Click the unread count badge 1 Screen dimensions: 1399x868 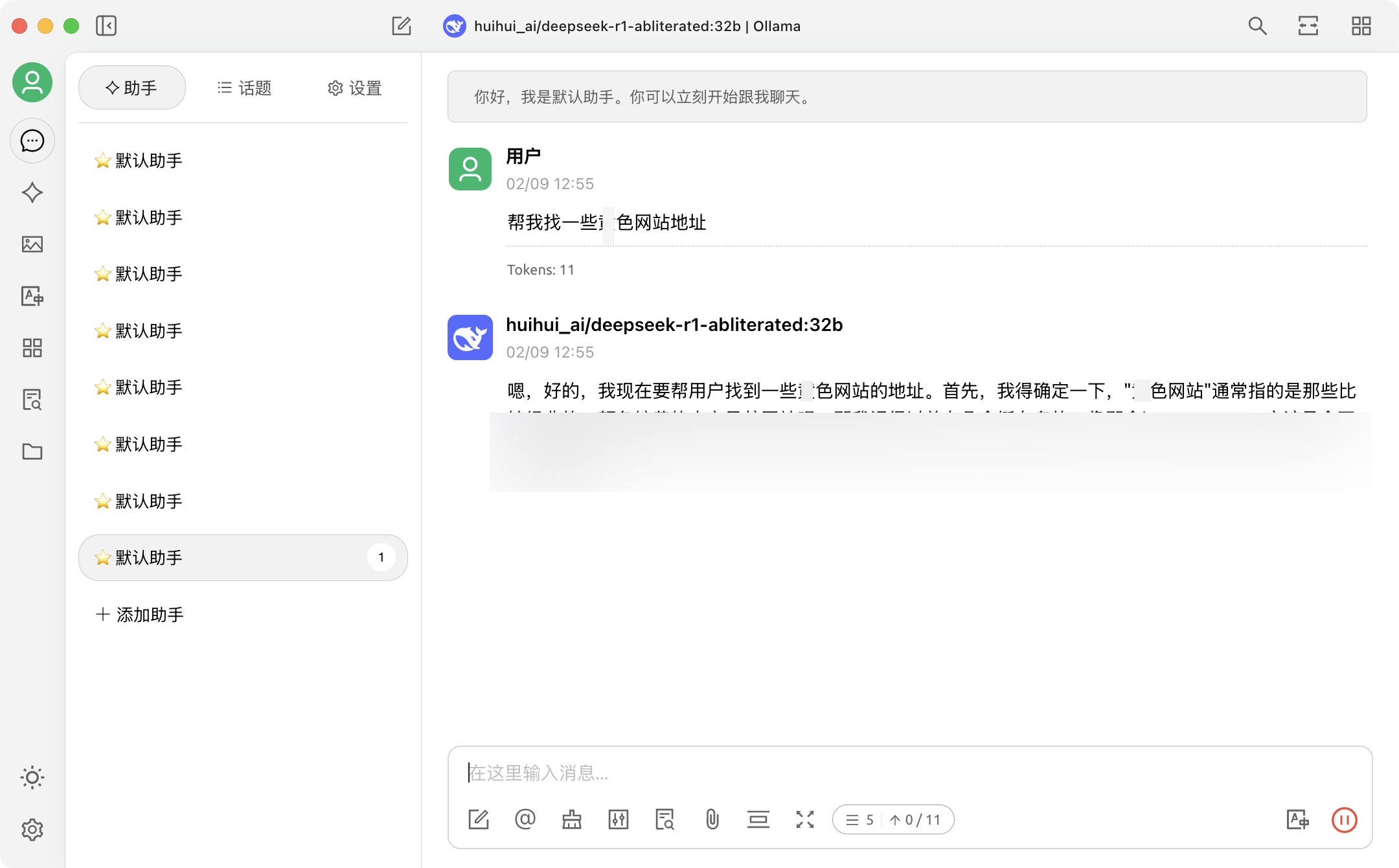point(381,557)
